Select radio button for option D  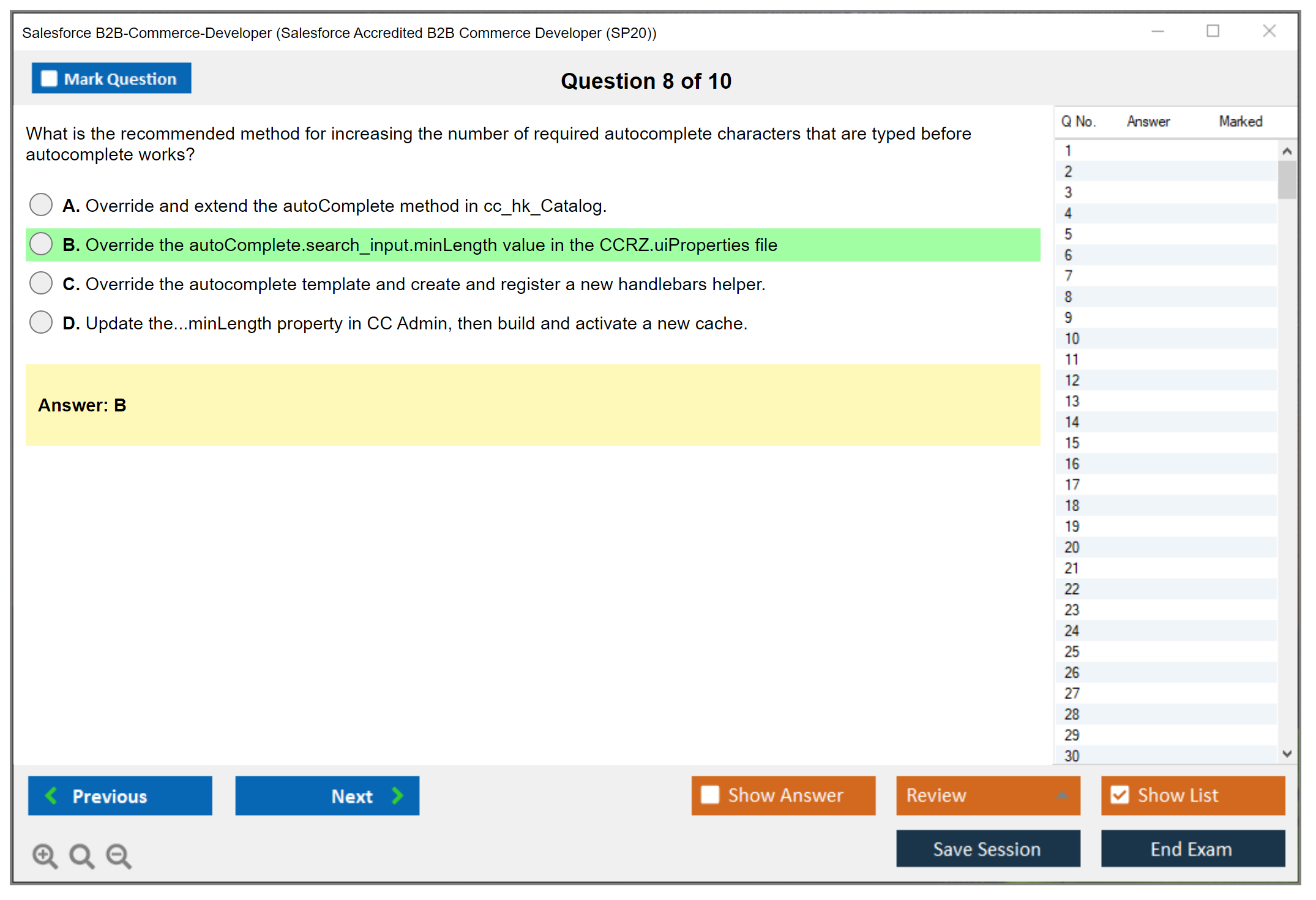(x=41, y=322)
